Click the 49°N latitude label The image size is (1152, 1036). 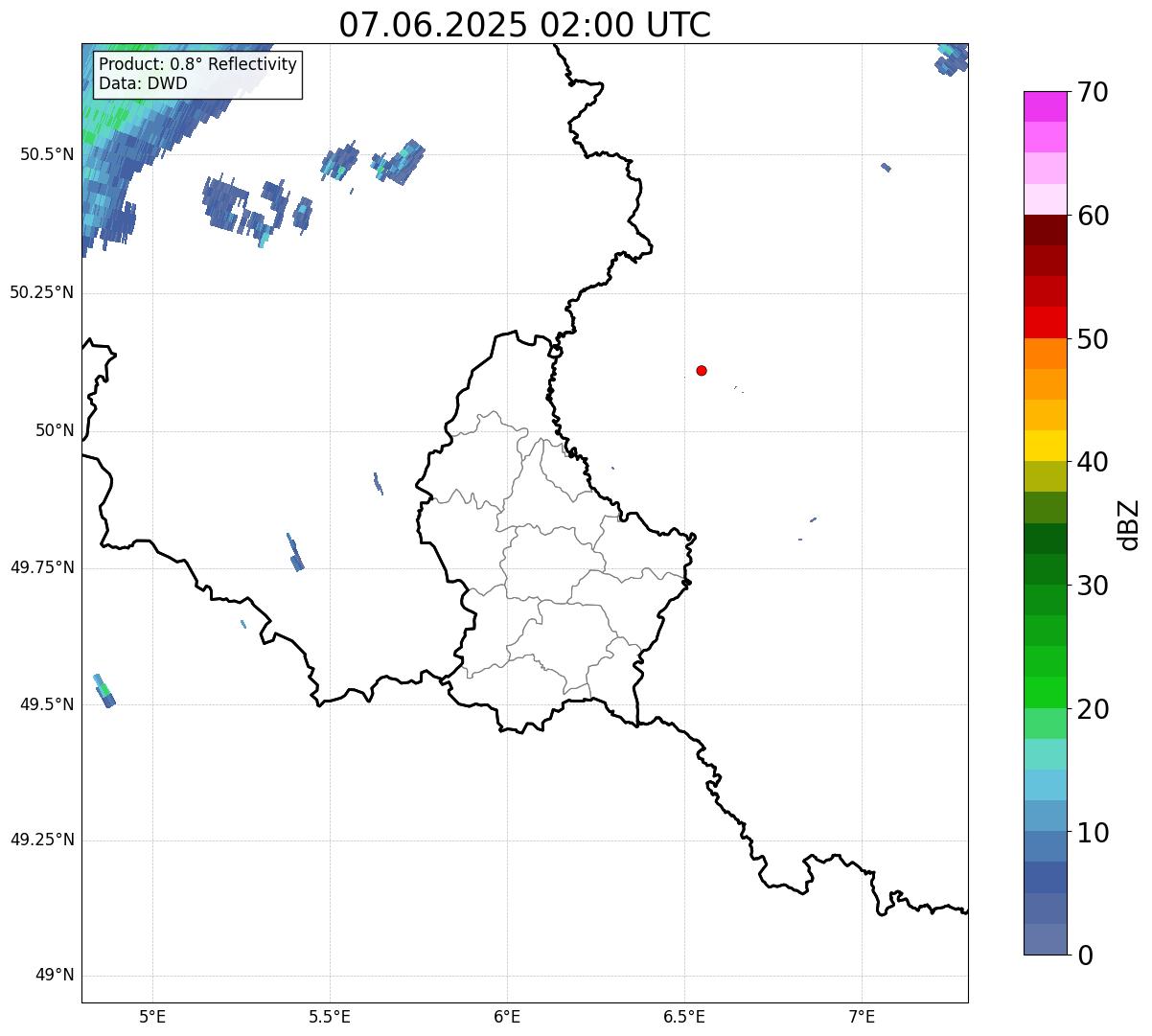click(55, 976)
